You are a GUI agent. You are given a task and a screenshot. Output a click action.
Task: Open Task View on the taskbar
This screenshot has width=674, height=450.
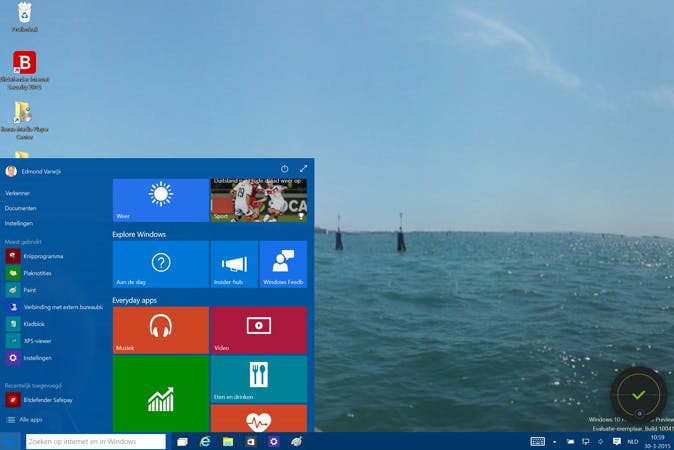182,442
